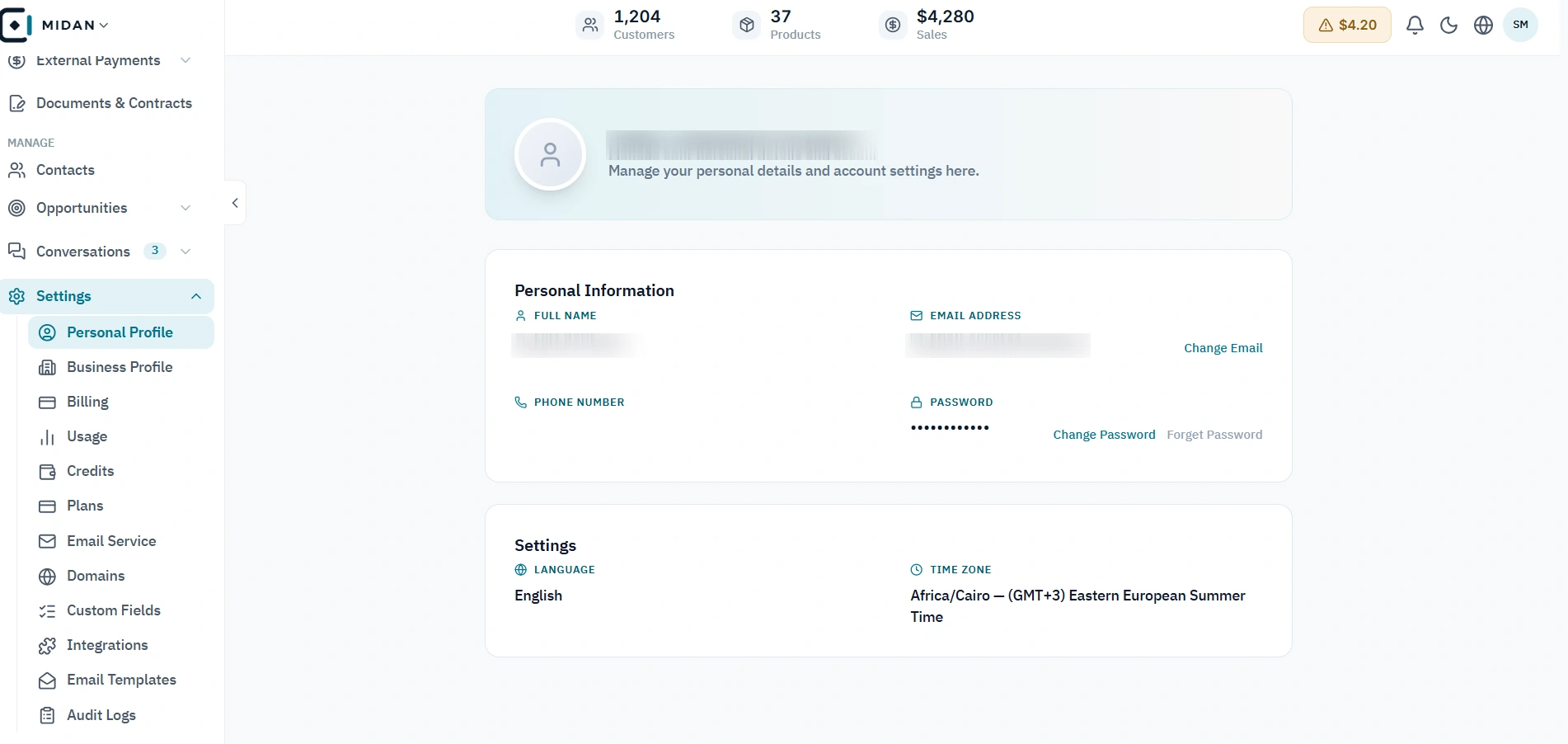This screenshot has width=1568, height=744.
Task: Click the Forget Password link
Action: (1214, 435)
